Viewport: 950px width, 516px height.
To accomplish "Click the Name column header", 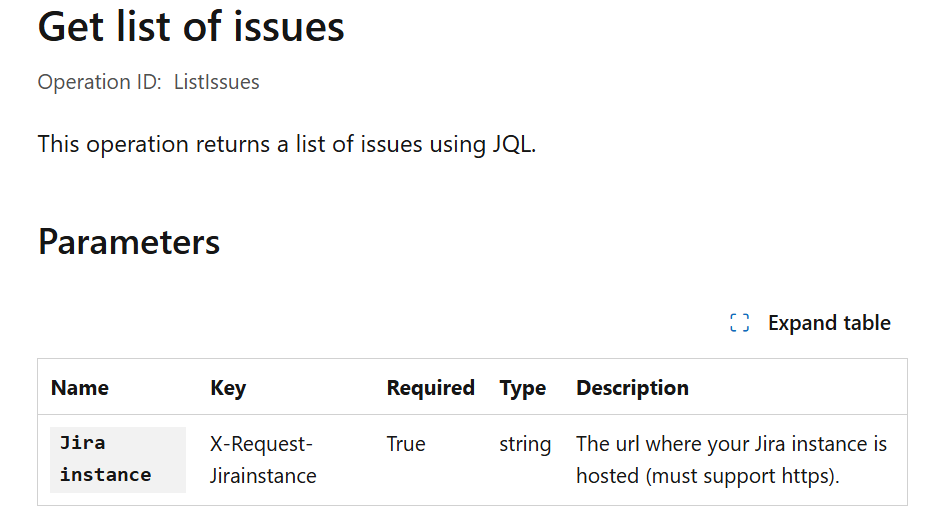I will 80,388.
